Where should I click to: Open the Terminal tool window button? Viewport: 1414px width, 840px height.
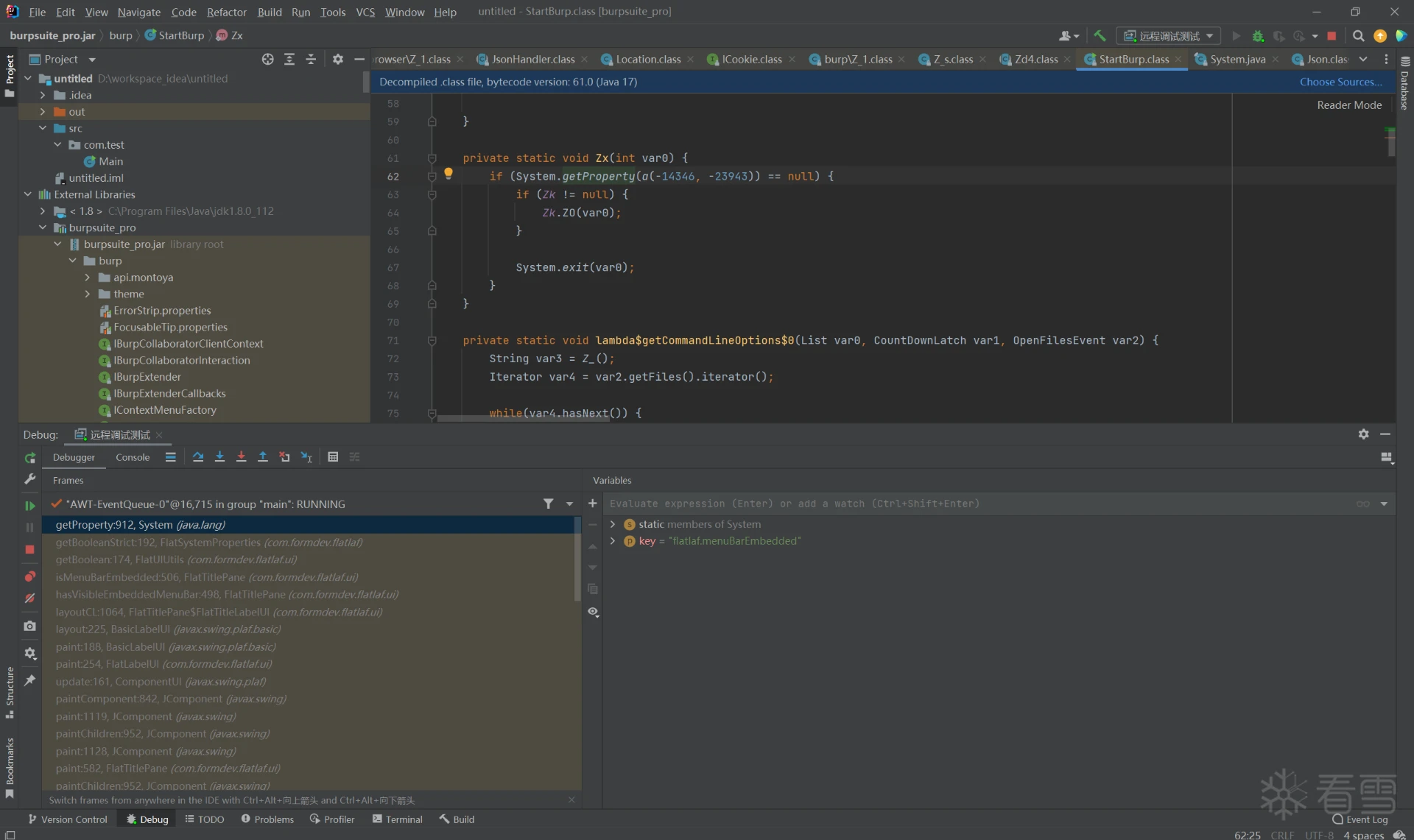(398, 819)
